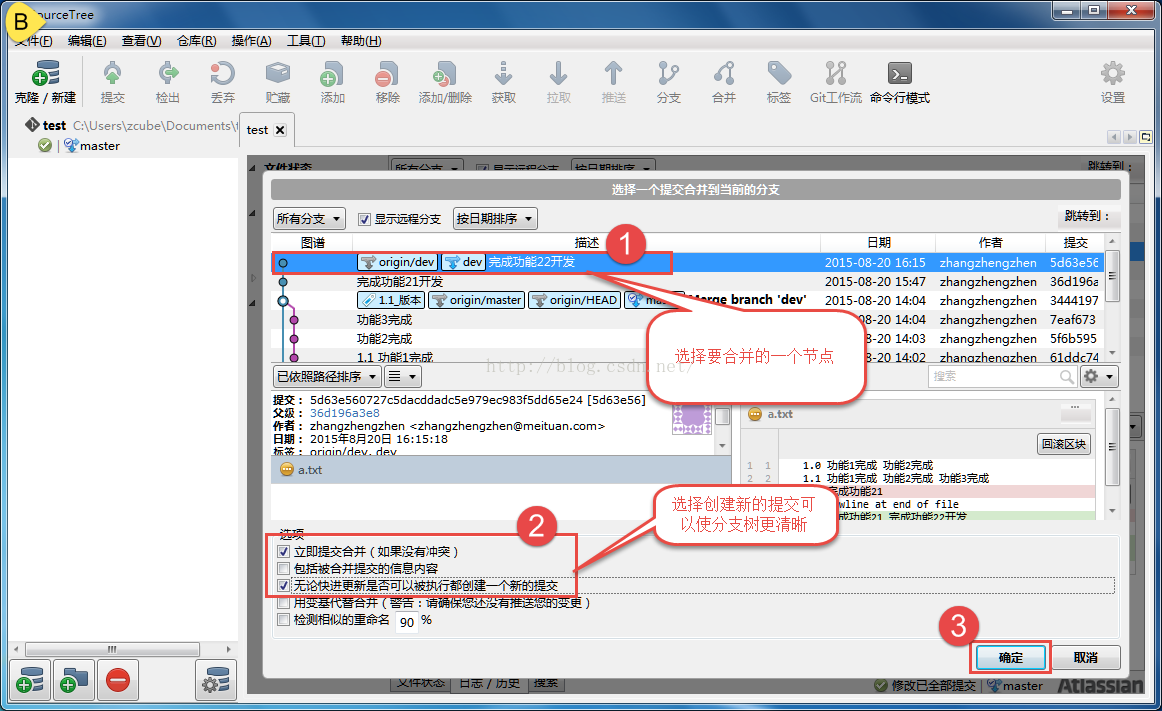
Task: Click red remove bookmark icon
Action: click(118, 679)
